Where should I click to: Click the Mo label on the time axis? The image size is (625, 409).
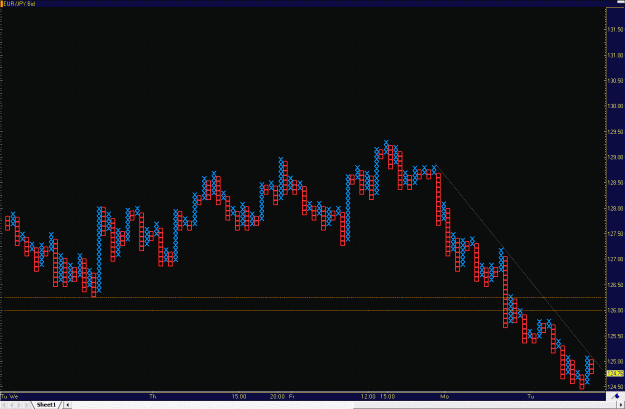(x=444, y=397)
